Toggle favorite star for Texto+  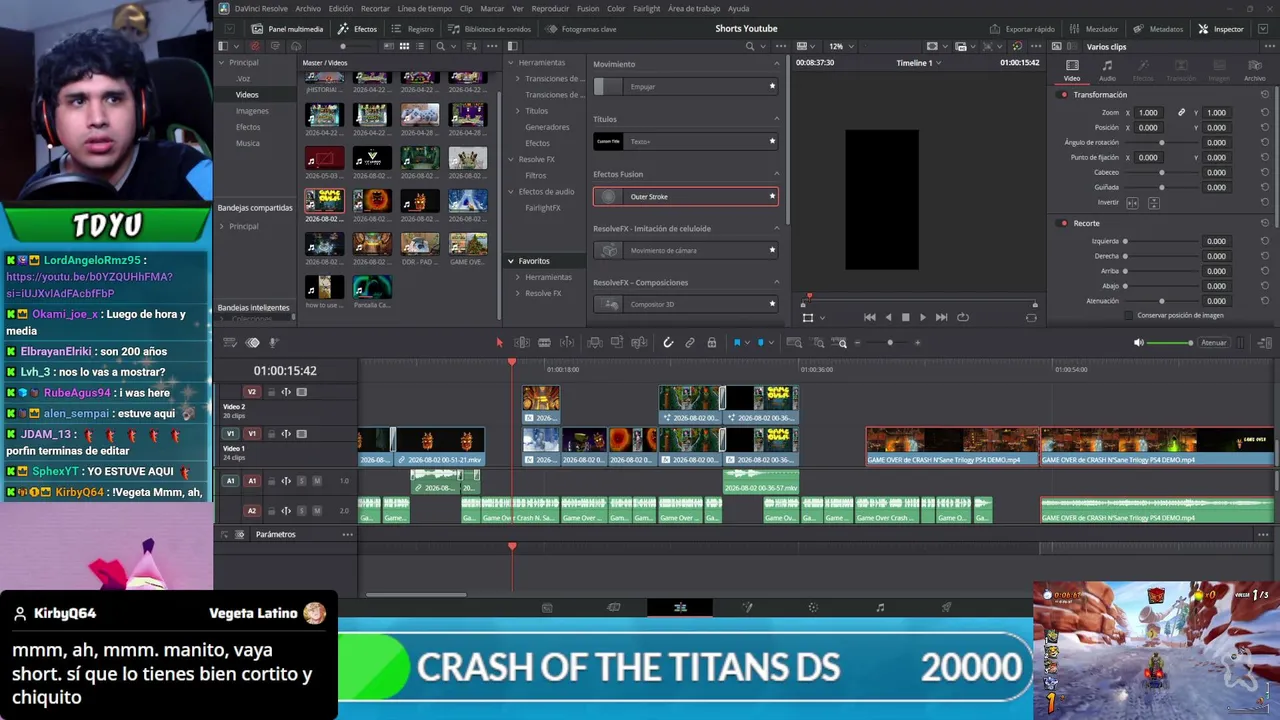tap(772, 141)
